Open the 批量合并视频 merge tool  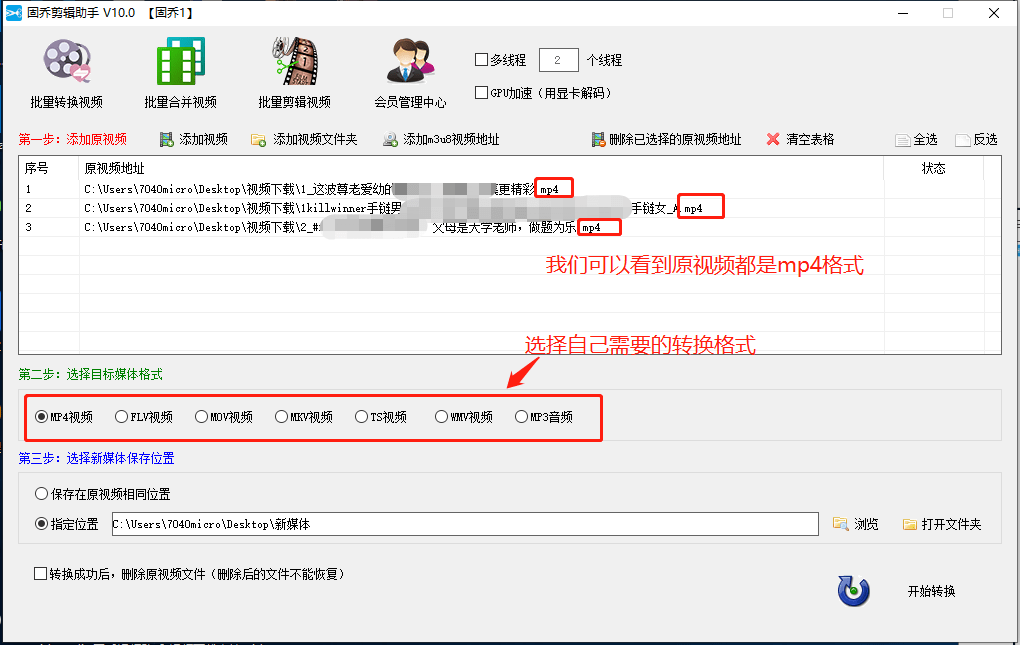tap(180, 72)
